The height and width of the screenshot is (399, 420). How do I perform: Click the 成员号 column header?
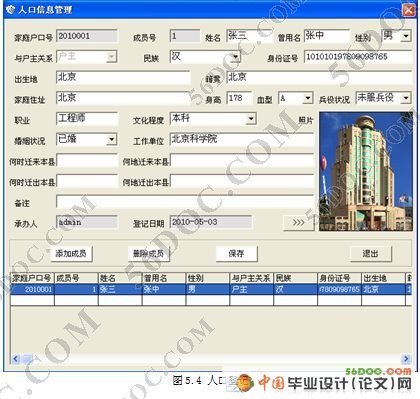coord(76,278)
